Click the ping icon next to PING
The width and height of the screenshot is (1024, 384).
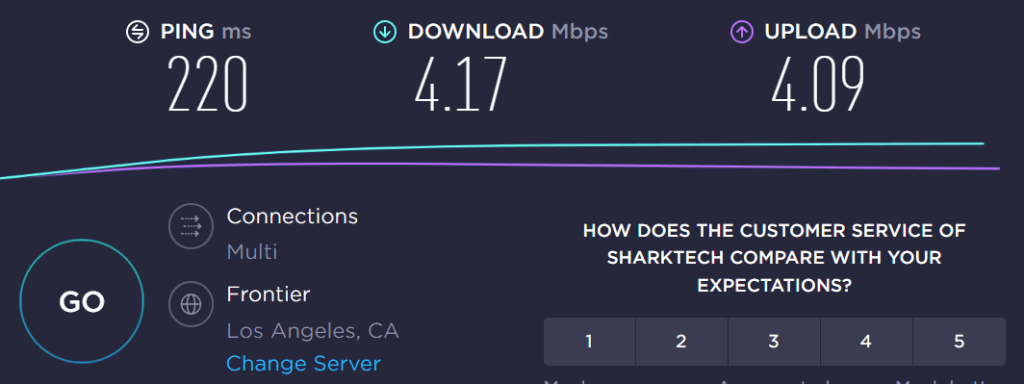pos(138,32)
